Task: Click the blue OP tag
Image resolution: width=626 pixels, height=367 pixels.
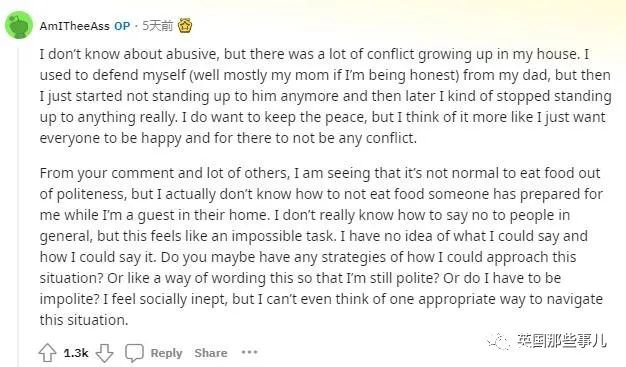Action: point(122,26)
